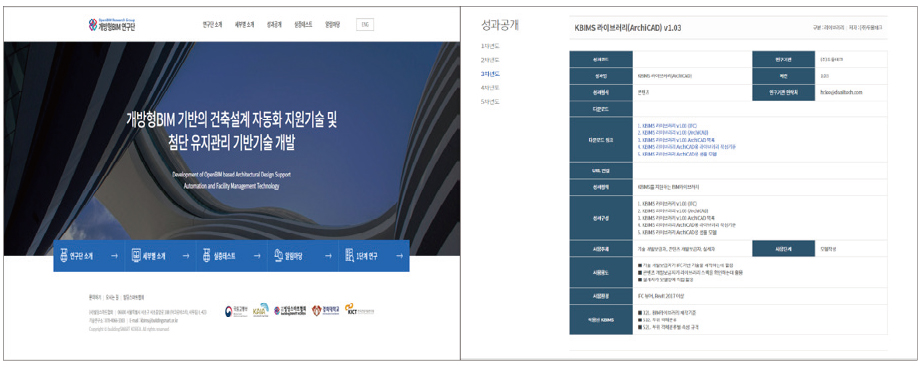Select 4차년도 in the 성과공개 sidebar
921x367 pixels.
click(x=490, y=87)
